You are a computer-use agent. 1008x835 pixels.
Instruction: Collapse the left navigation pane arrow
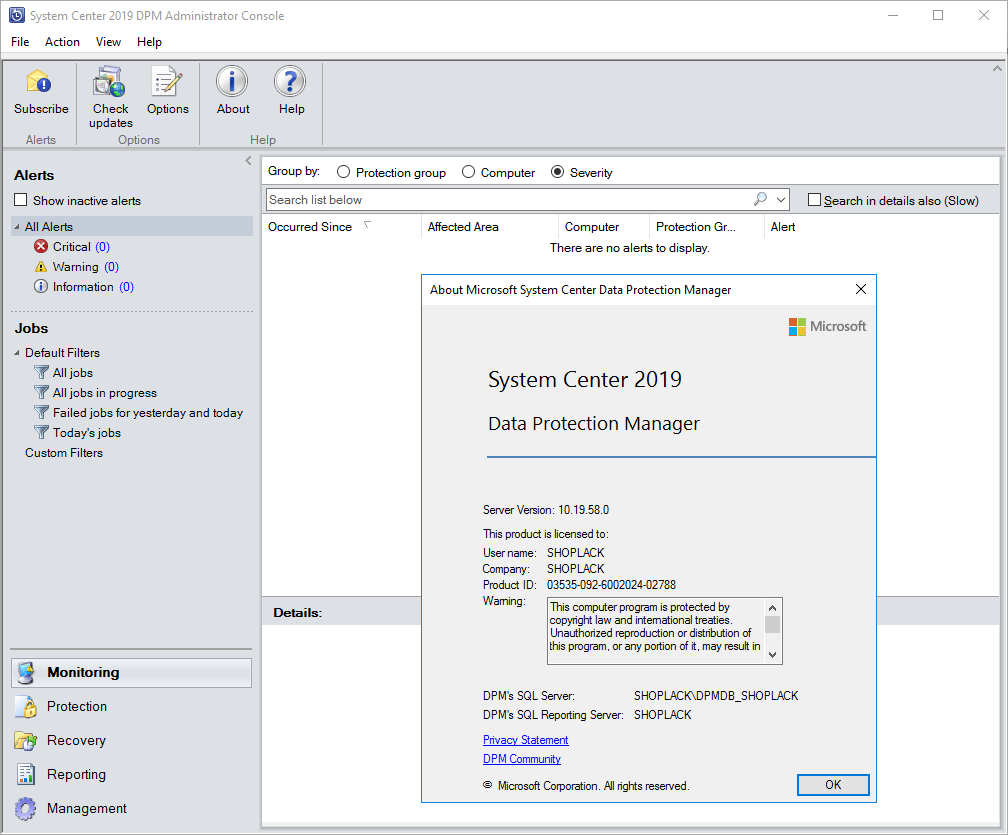(248, 161)
